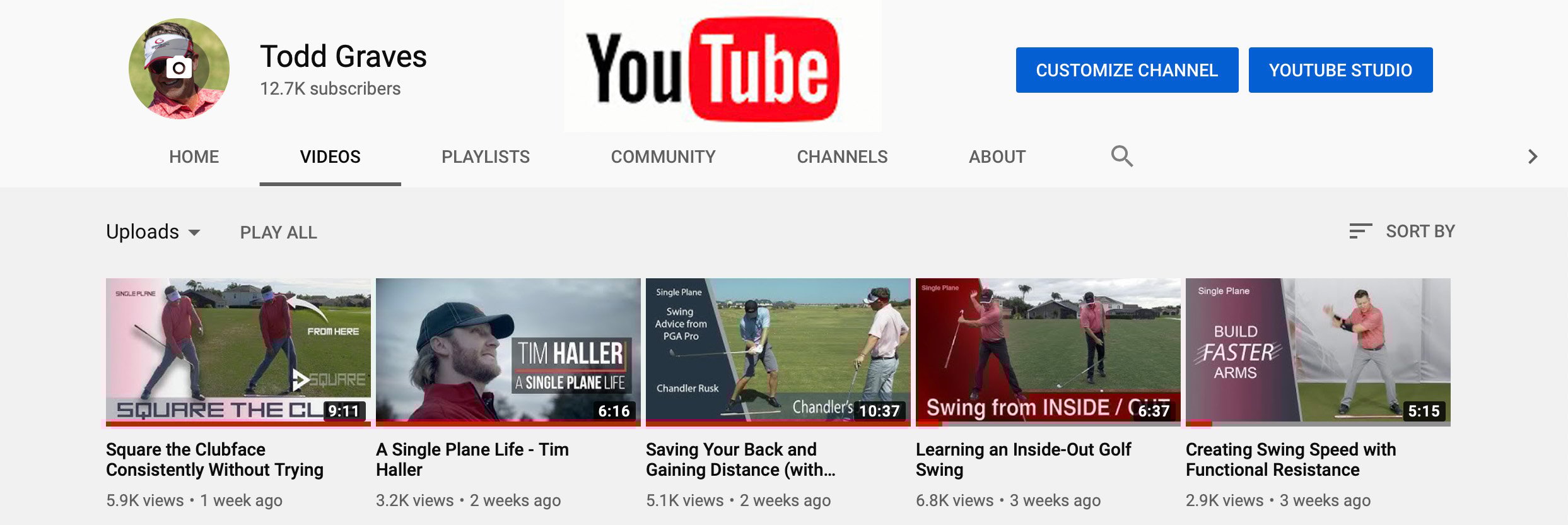
Task: Open Saving Your Back and Gaining Distance title
Action: click(x=740, y=459)
